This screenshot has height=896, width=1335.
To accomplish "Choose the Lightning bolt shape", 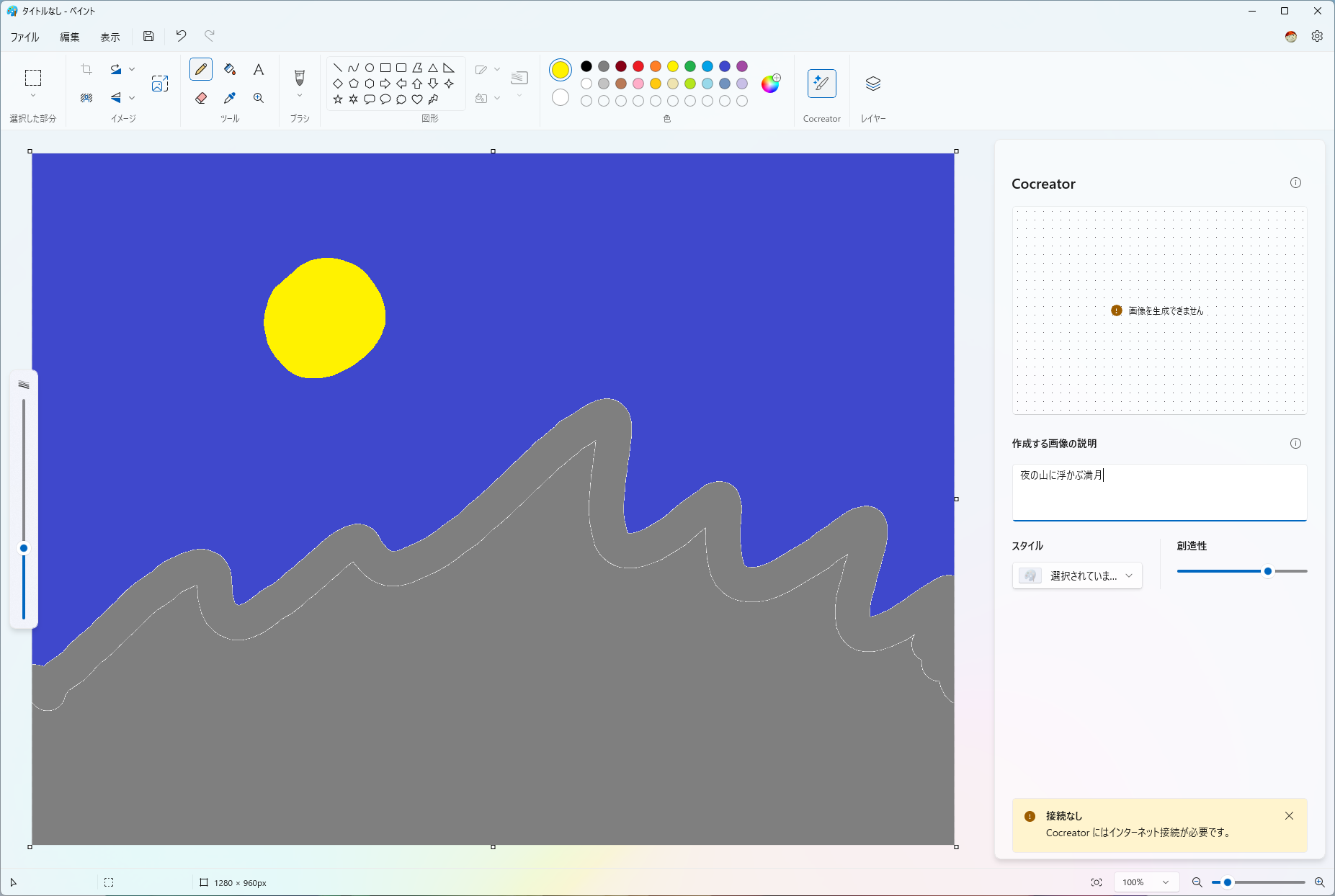I will click(433, 99).
